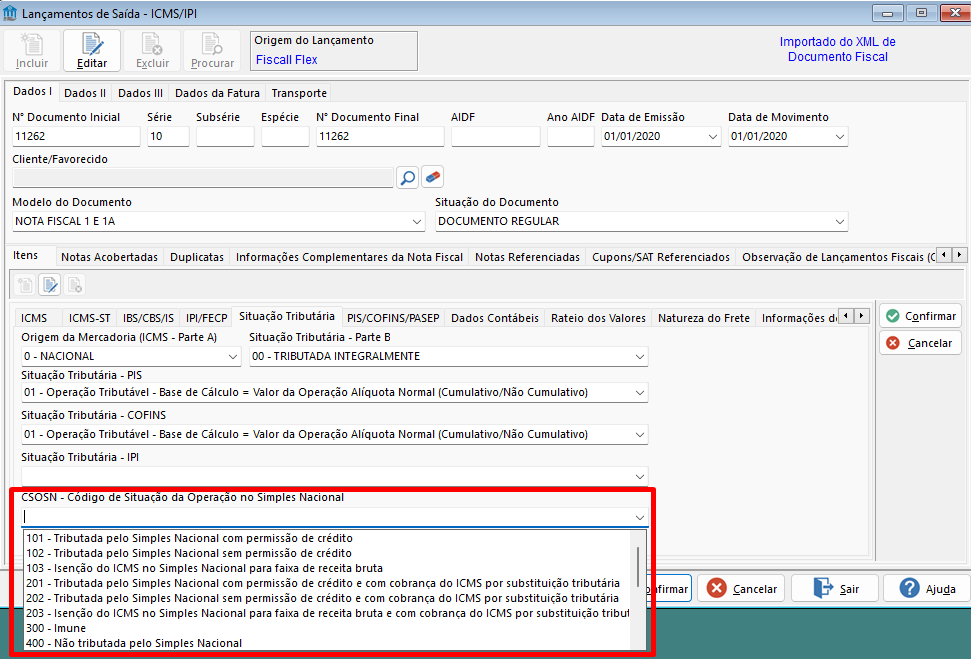The image size is (971, 659).
Task: Switch to the Dados II tab
Action: point(85,93)
